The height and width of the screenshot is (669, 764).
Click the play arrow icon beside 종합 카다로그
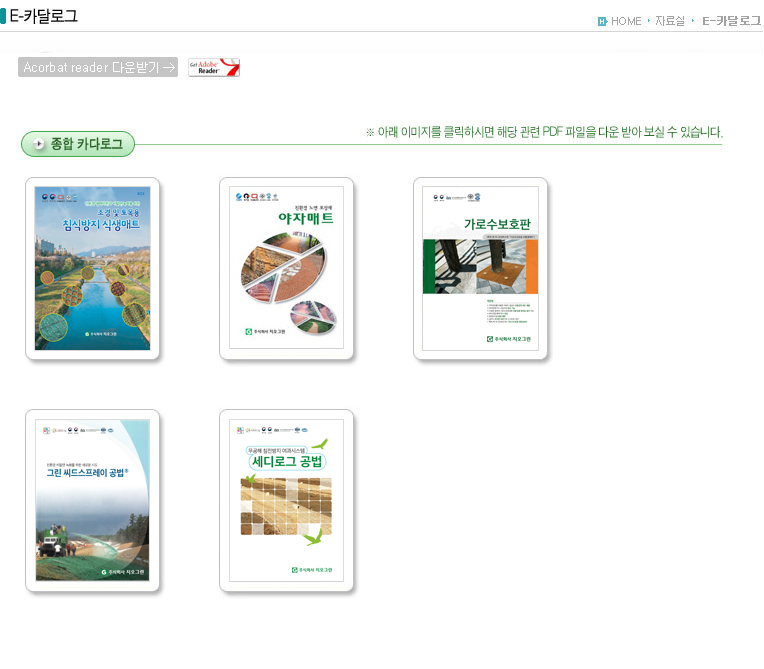point(38,144)
